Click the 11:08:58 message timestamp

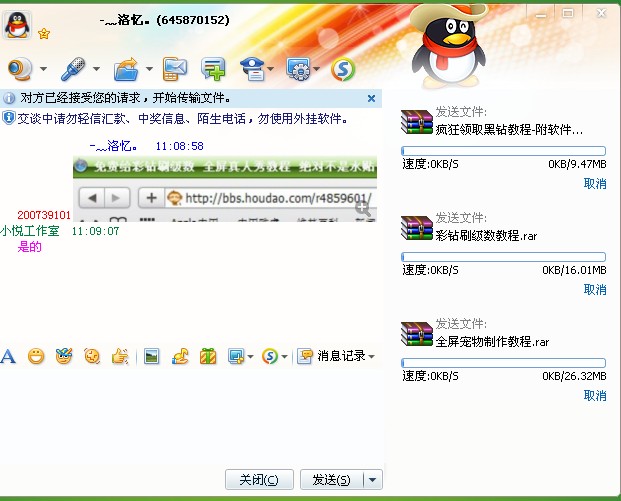179,146
